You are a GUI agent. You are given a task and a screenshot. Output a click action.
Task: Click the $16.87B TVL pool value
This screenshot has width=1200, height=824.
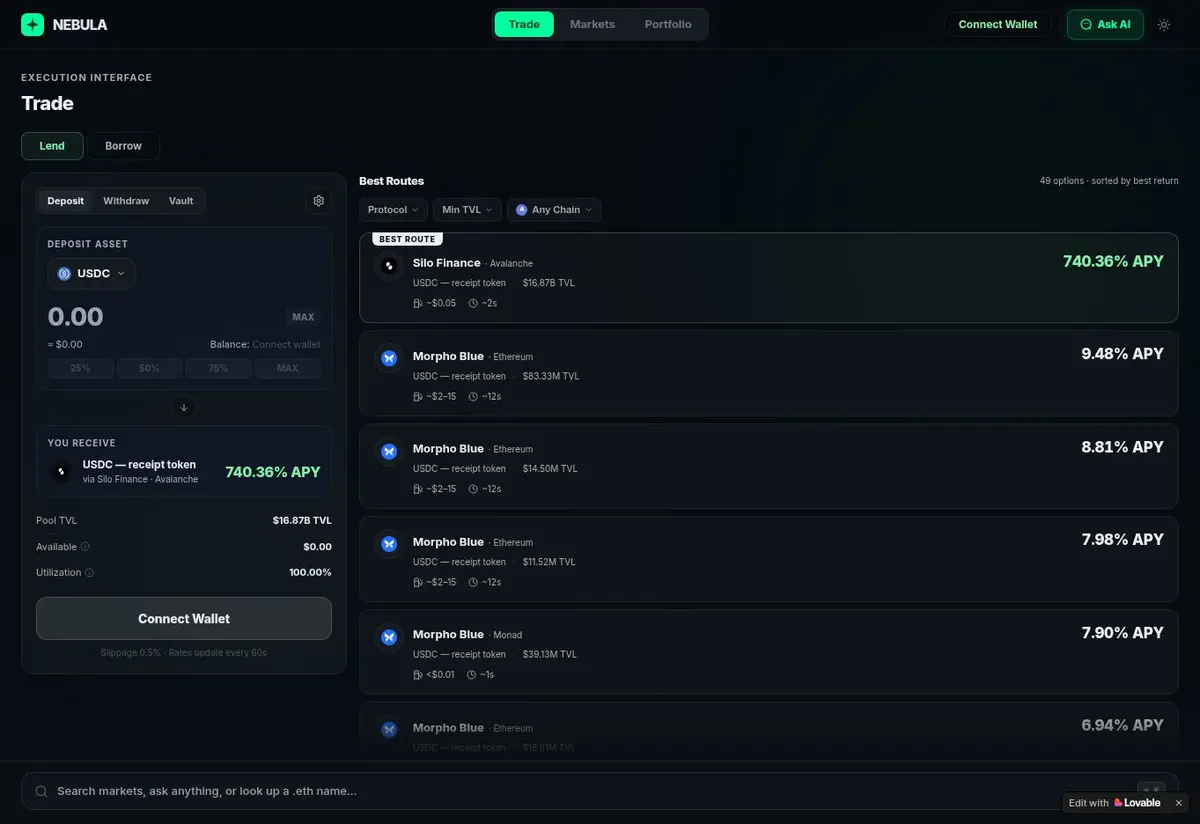302,521
